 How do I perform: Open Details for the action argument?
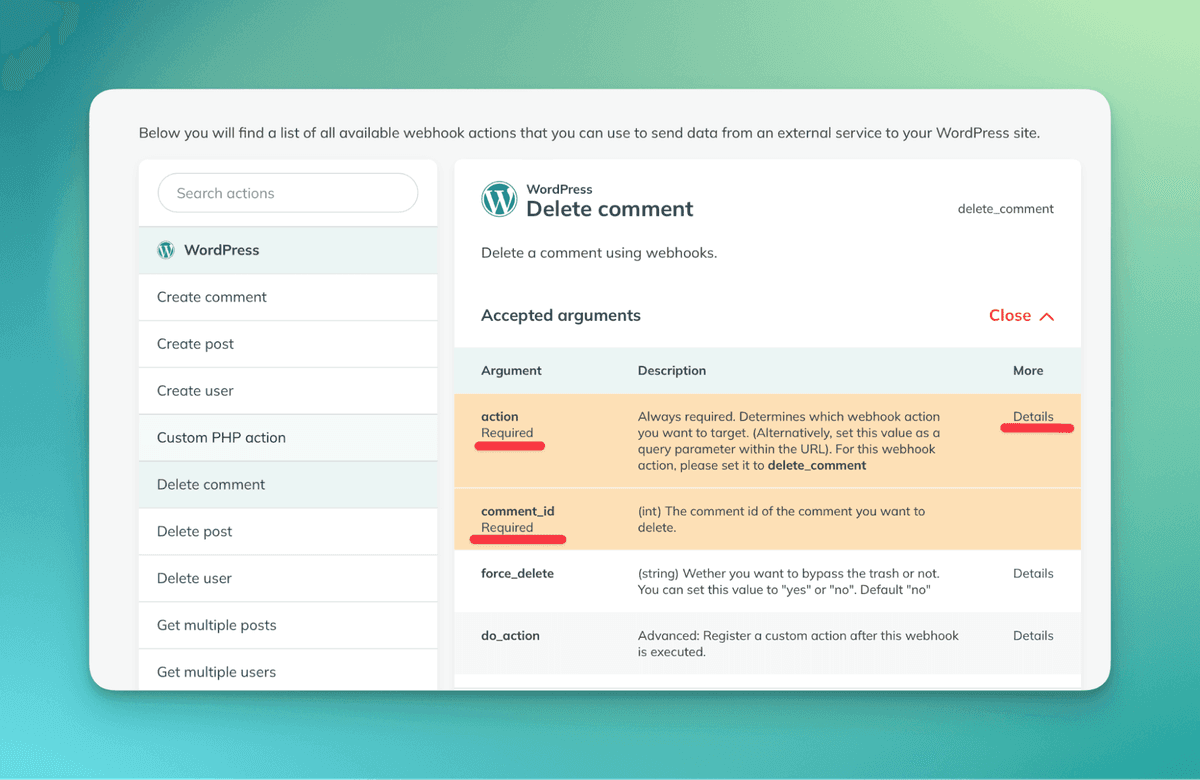click(x=1033, y=417)
